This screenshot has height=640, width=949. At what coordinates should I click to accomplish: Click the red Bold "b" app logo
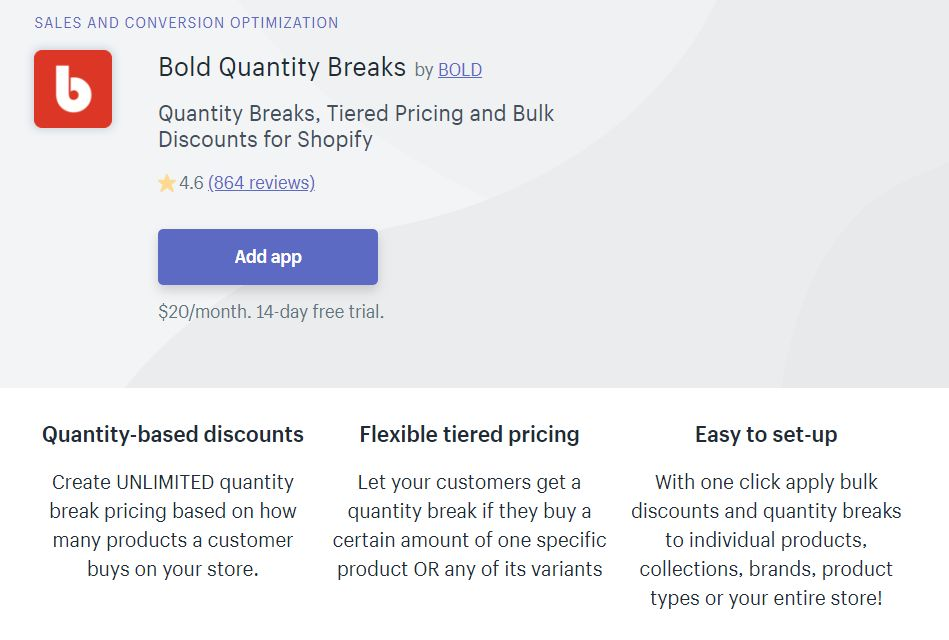click(73, 89)
